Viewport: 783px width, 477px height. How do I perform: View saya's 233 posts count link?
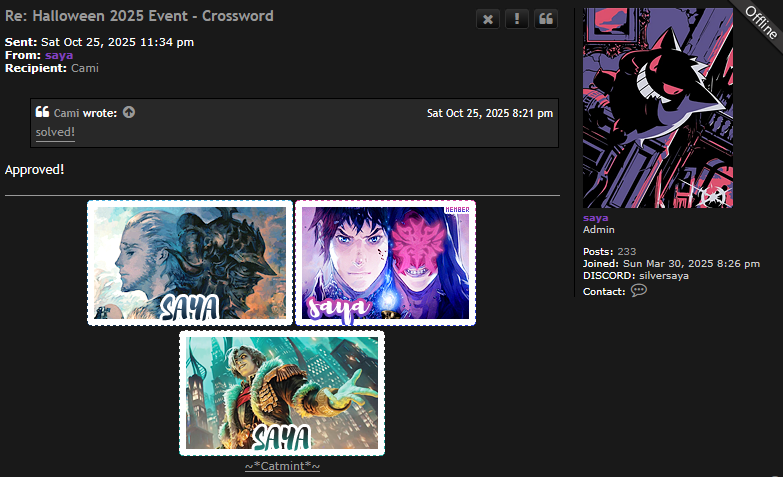click(627, 252)
